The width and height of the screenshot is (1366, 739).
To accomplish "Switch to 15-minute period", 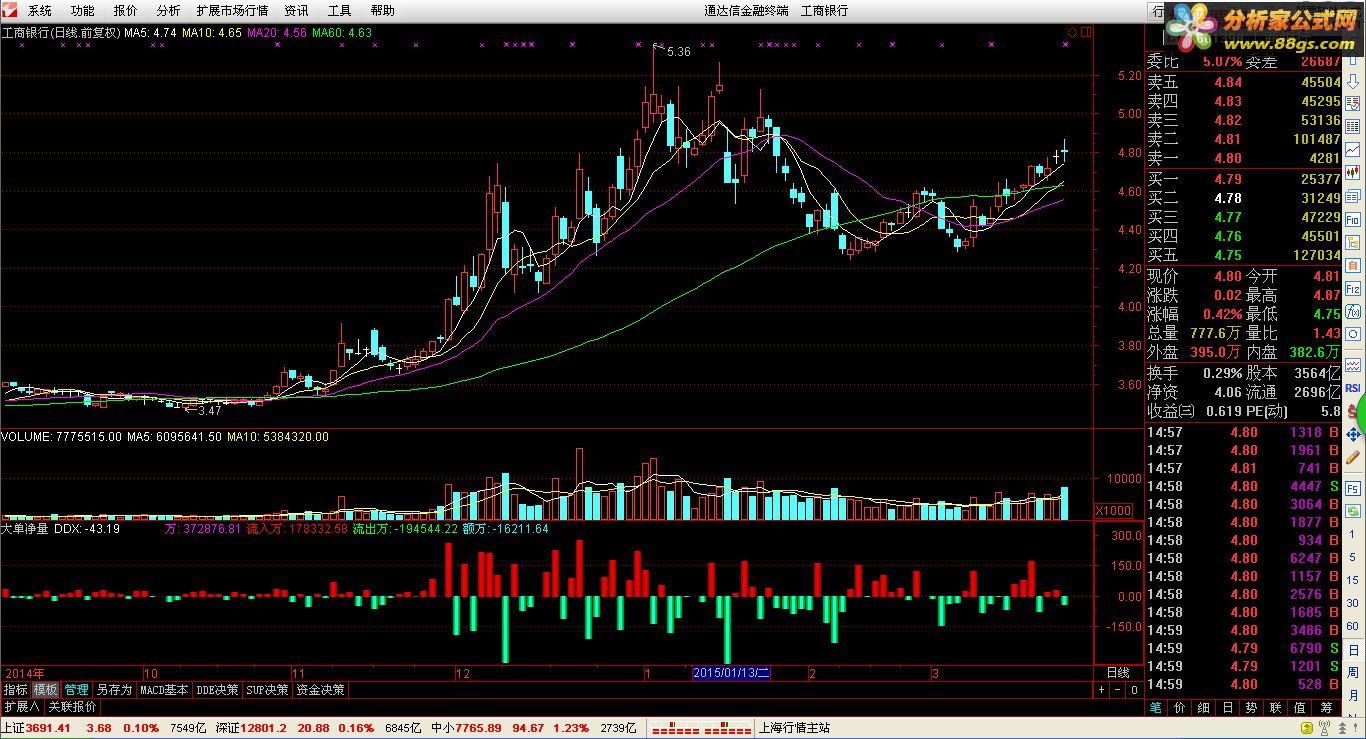I will click(1353, 580).
